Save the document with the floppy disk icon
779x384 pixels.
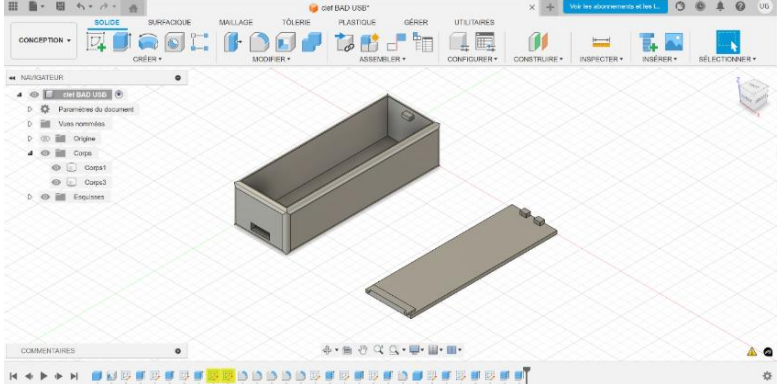pos(60,7)
